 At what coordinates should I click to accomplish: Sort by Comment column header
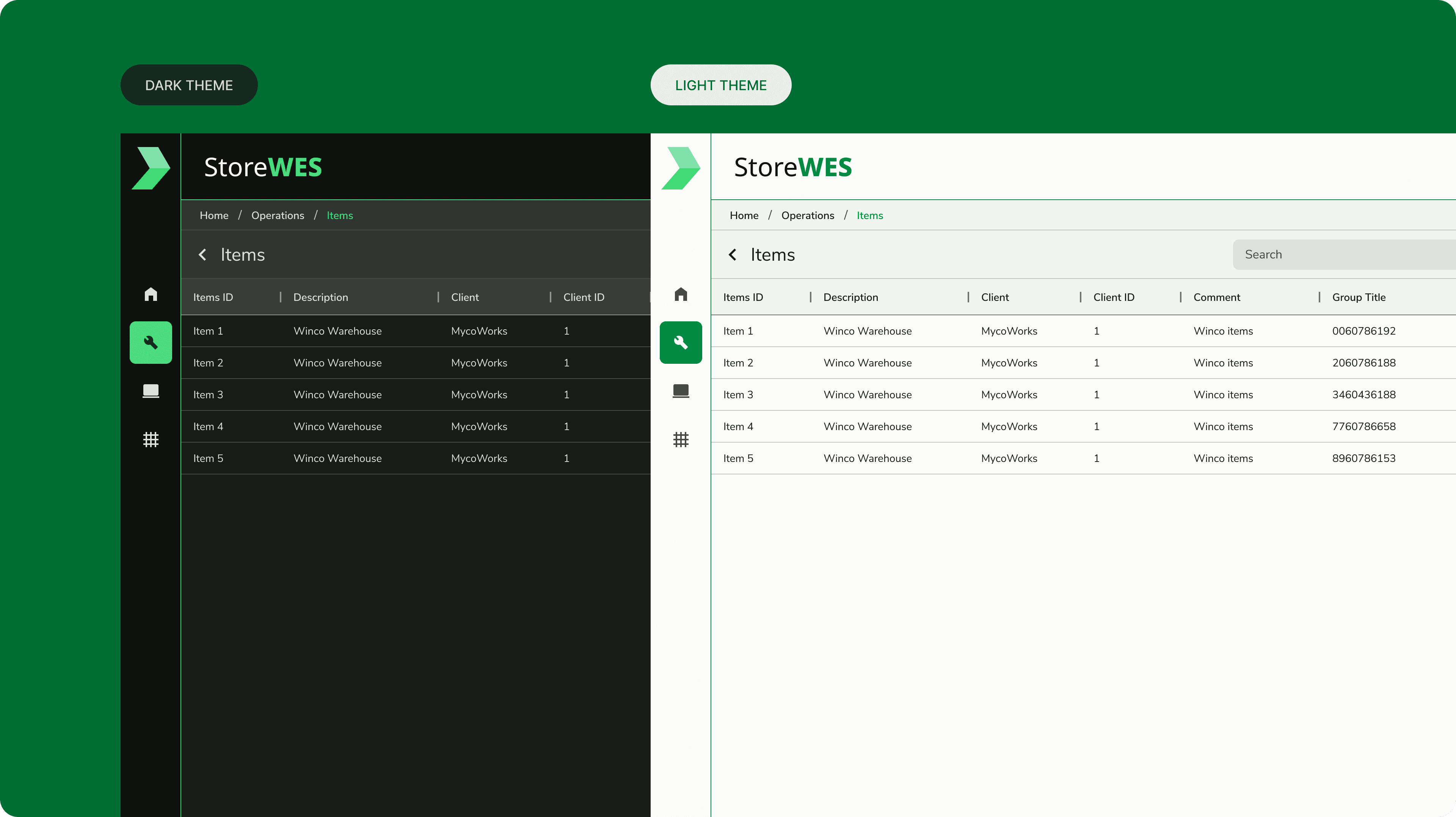click(1216, 298)
